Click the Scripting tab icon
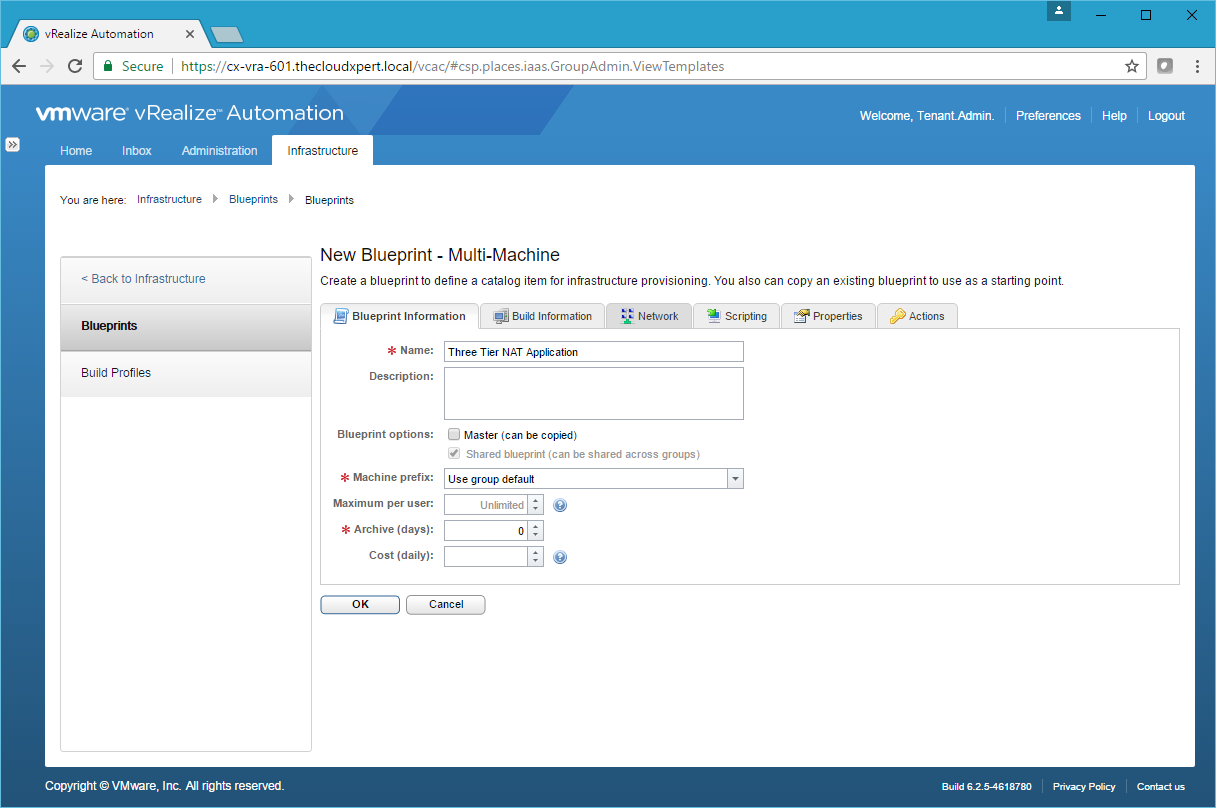1216x808 pixels. tap(714, 316)
